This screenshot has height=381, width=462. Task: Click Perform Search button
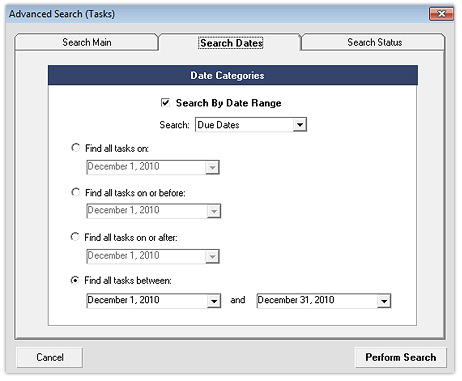[400, 357]
